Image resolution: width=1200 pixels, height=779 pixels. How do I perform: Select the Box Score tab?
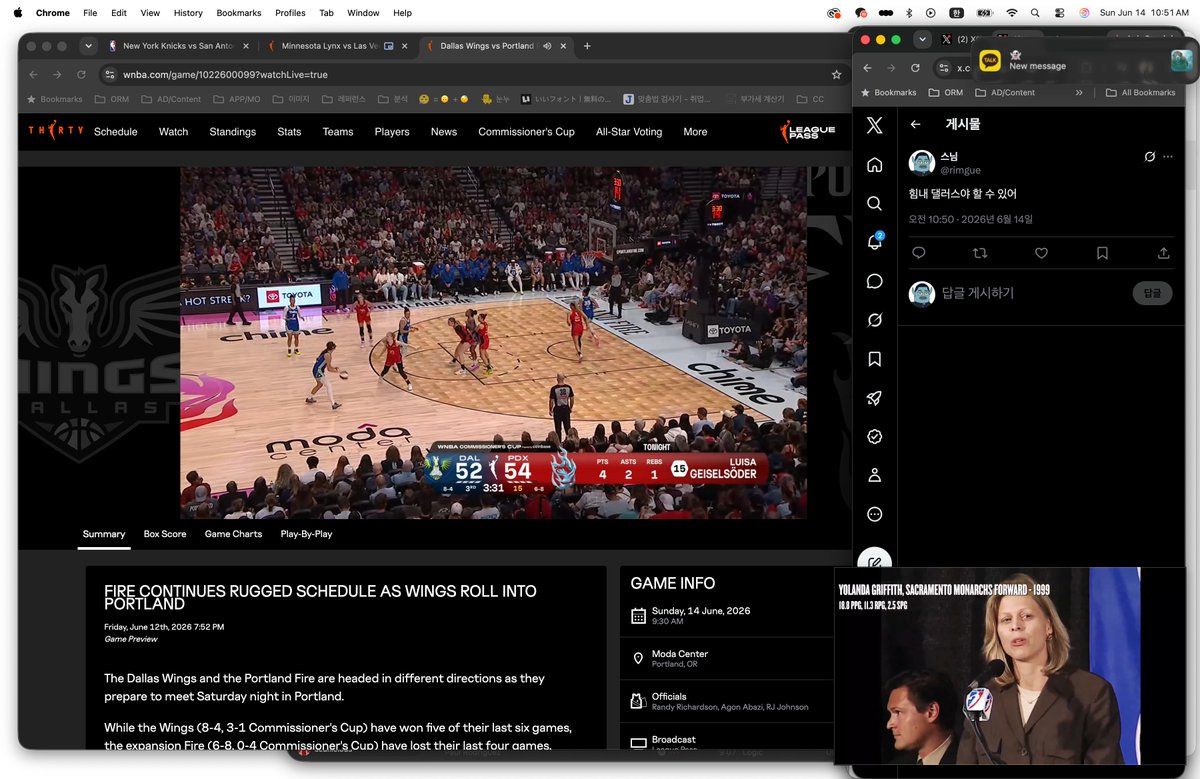pos(165,534)
